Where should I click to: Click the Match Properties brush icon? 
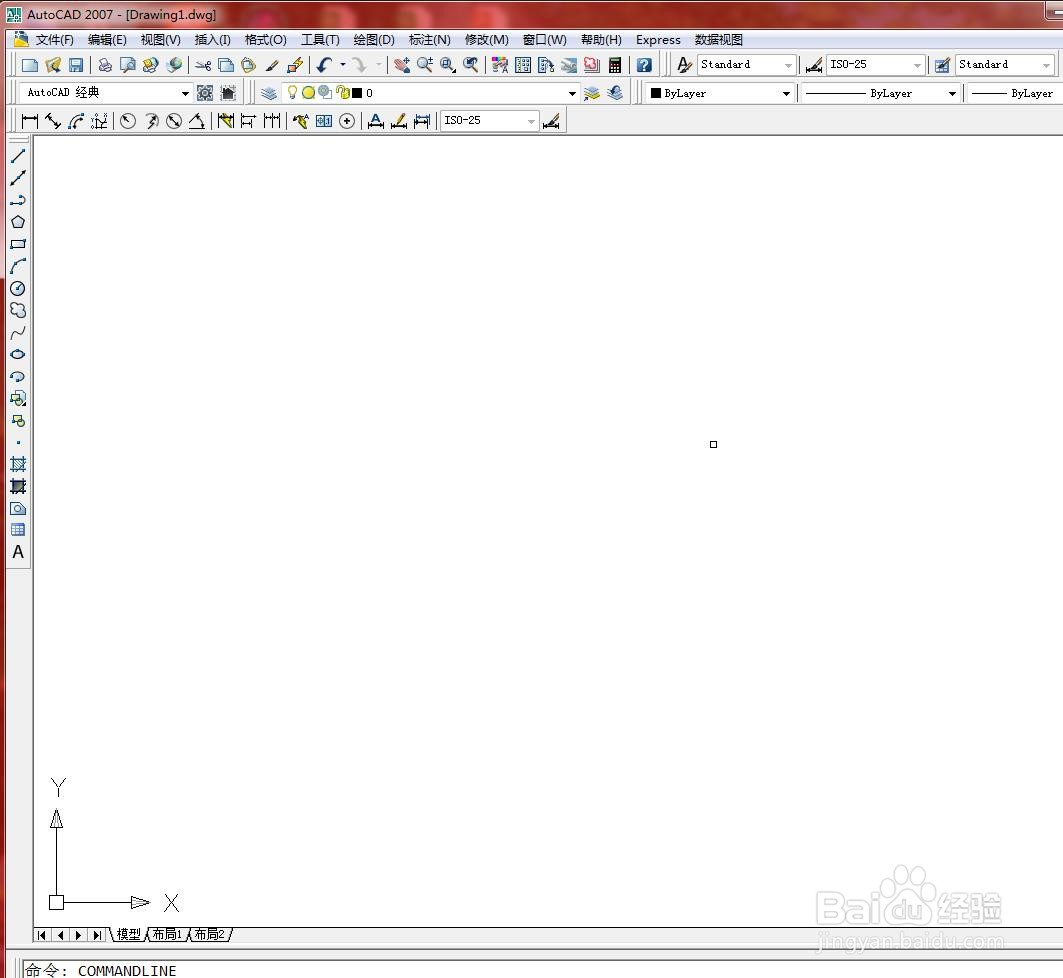(272, 65)
